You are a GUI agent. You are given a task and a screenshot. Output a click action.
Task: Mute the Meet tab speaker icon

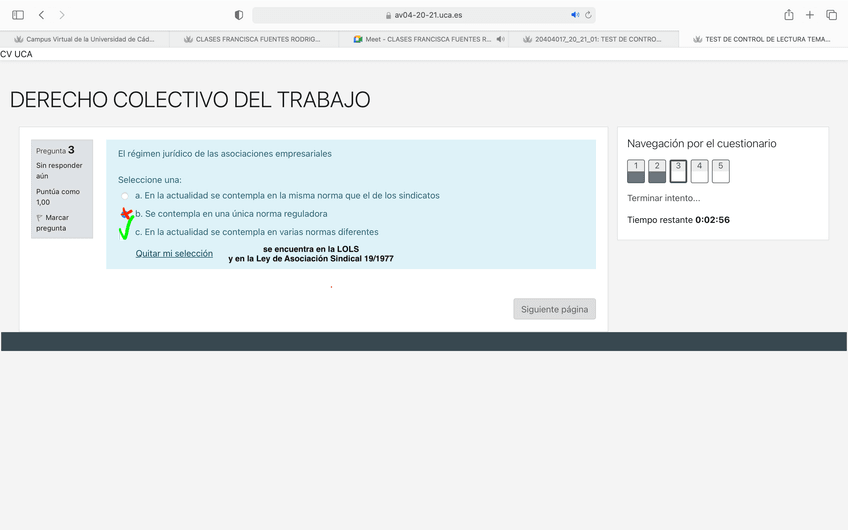(501, 39)
